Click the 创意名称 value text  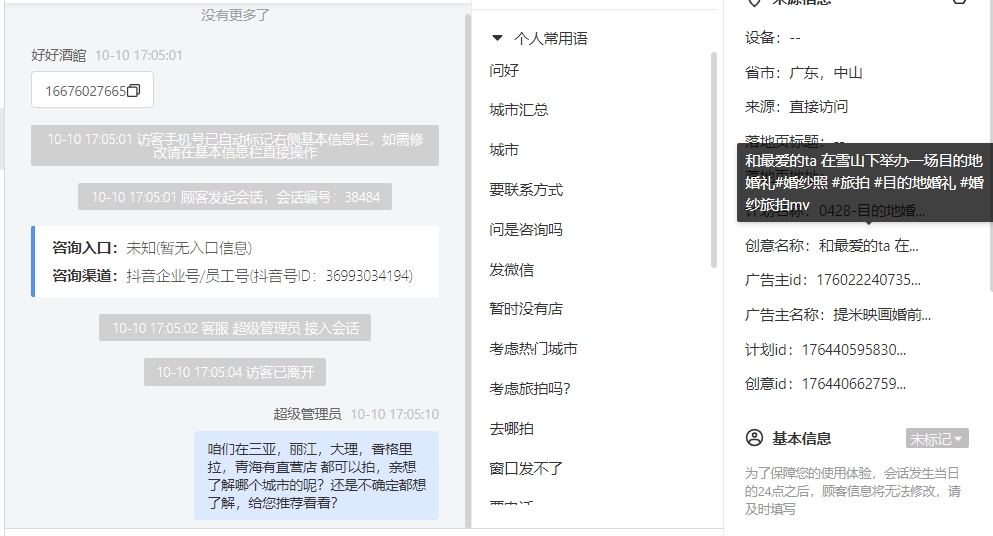[869, 246]
